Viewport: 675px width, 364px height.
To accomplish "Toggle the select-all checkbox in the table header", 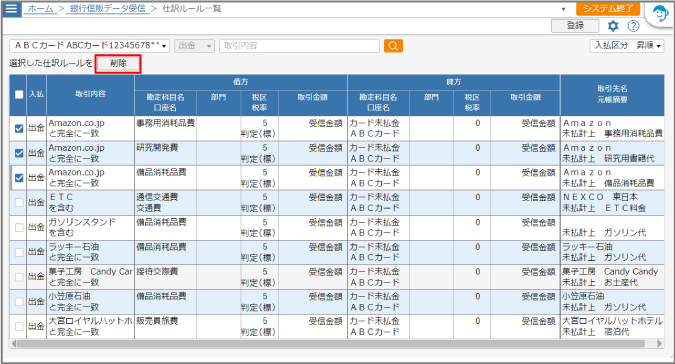I will point(19,94).
